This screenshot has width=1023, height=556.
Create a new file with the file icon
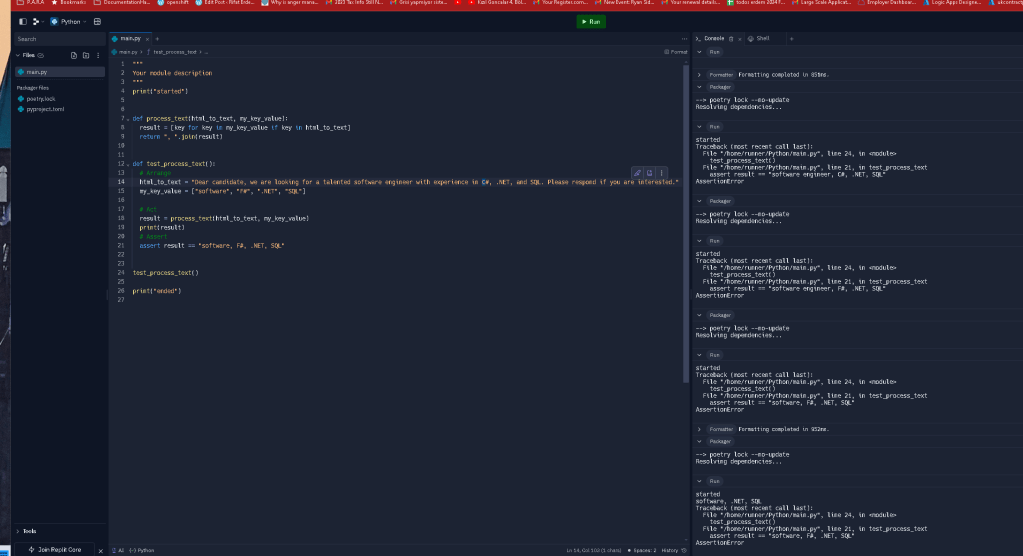[74, 55]
